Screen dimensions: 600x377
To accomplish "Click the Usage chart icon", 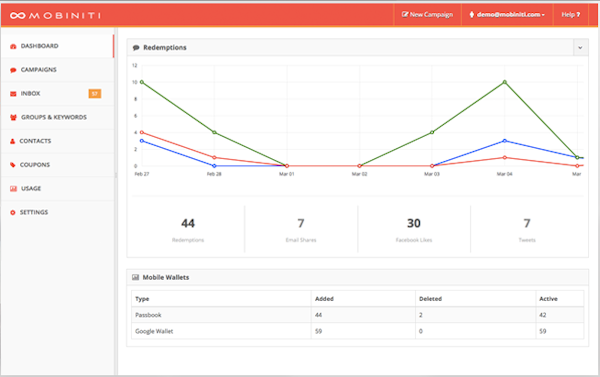I will [13, 189].
